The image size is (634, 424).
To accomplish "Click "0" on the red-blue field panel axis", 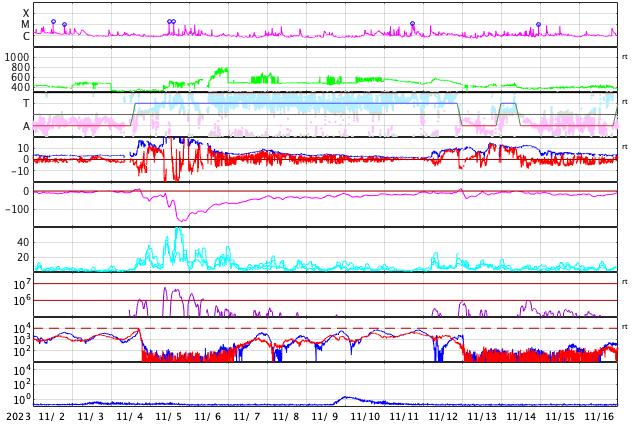I will pyautogui.click(x=26, y=159).
